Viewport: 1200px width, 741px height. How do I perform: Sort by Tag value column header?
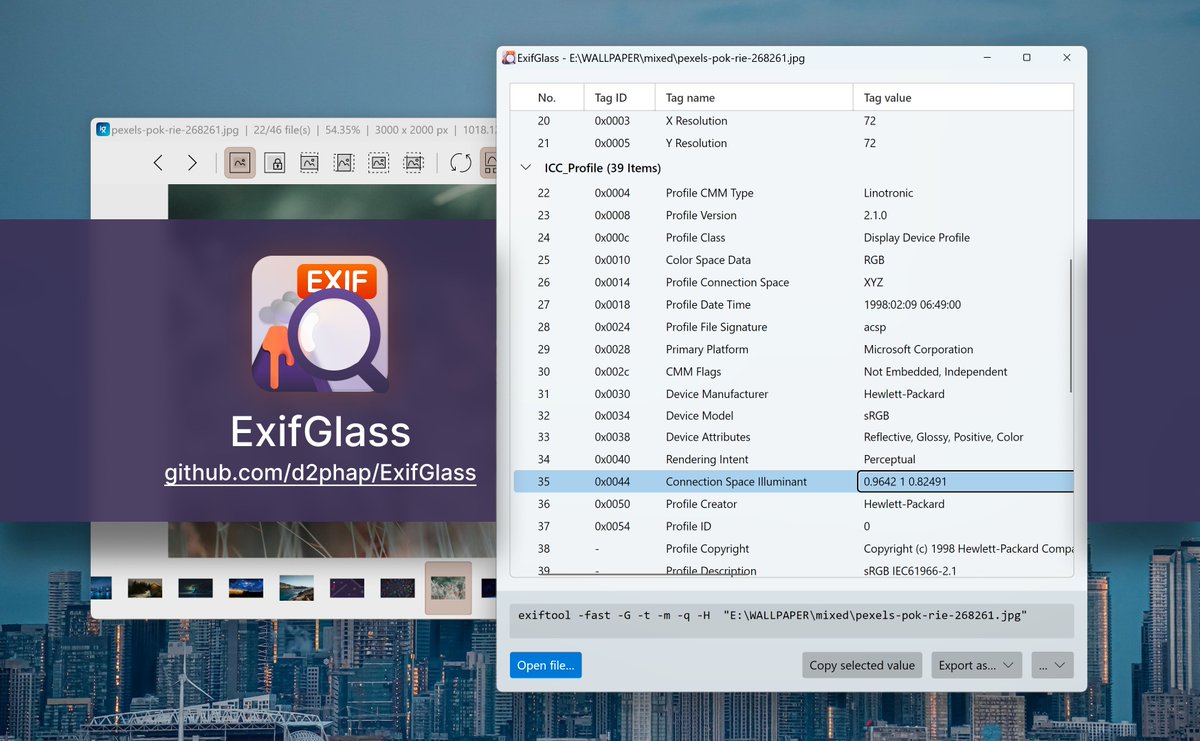coord(963,98)
